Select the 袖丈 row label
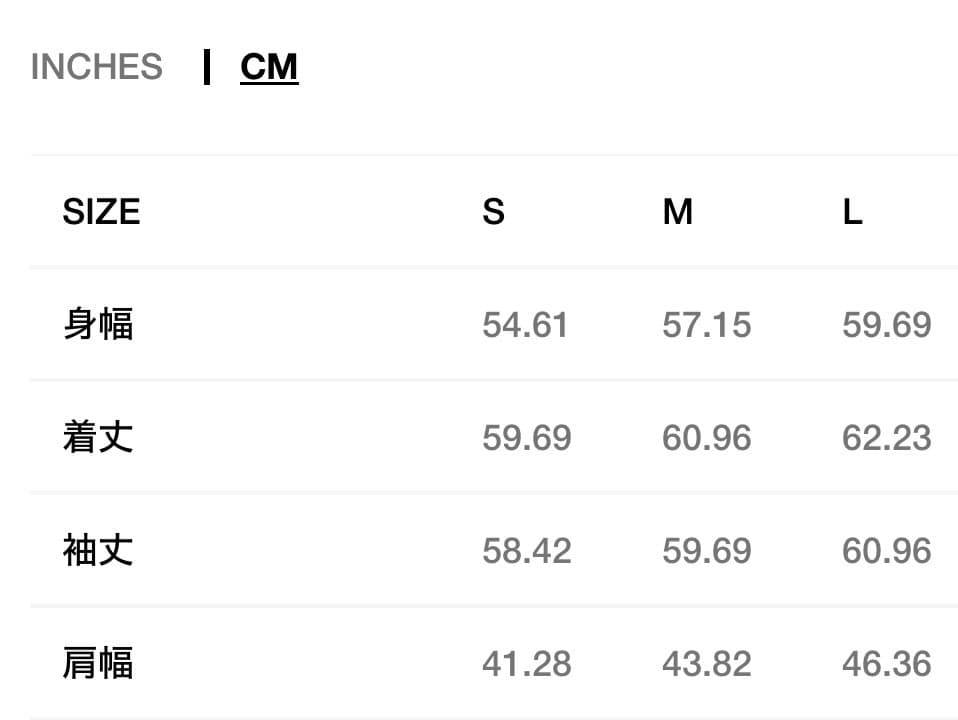 point(98,551)
